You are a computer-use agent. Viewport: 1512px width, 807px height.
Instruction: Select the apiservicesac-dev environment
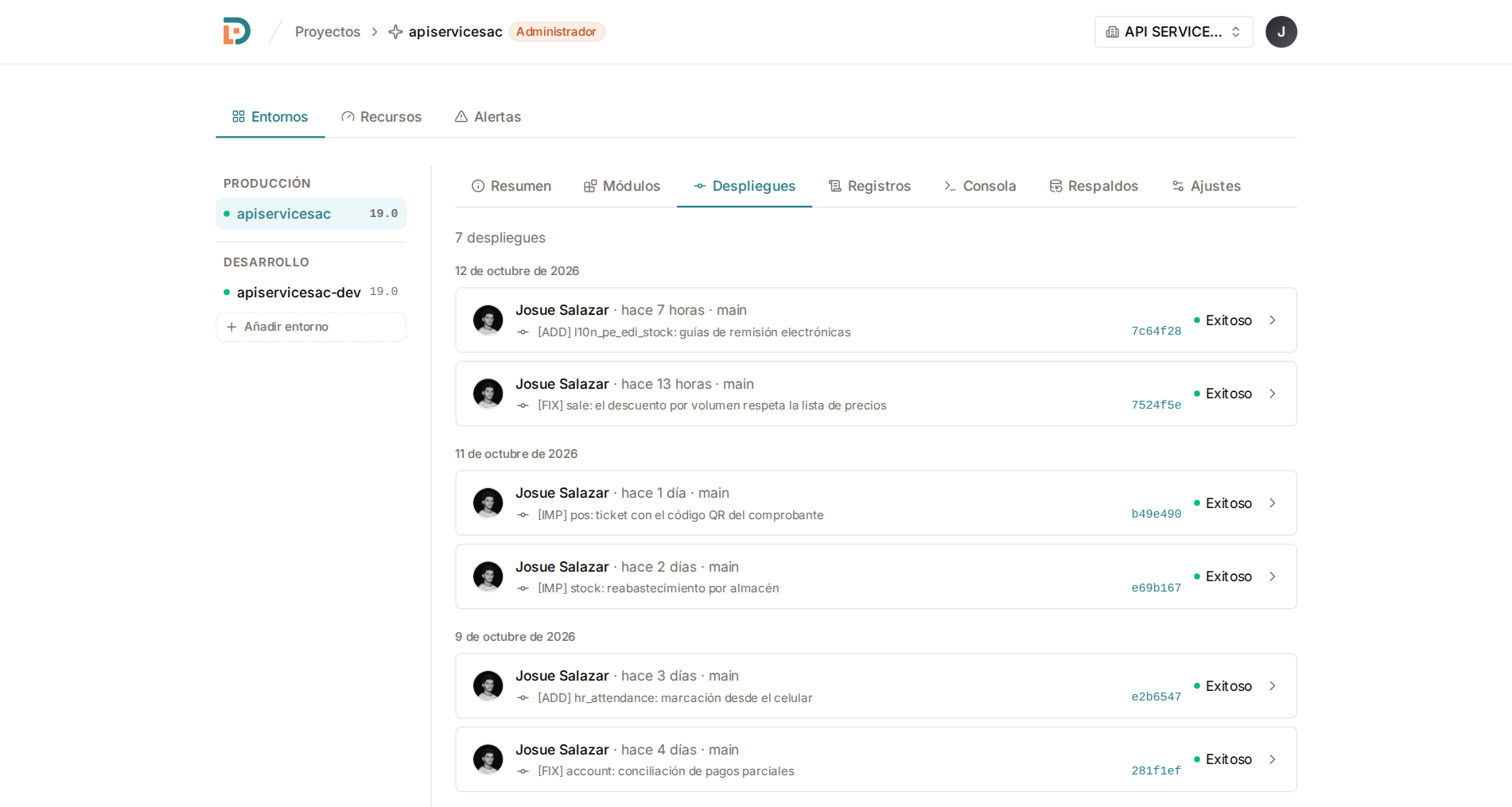point(311,293)
